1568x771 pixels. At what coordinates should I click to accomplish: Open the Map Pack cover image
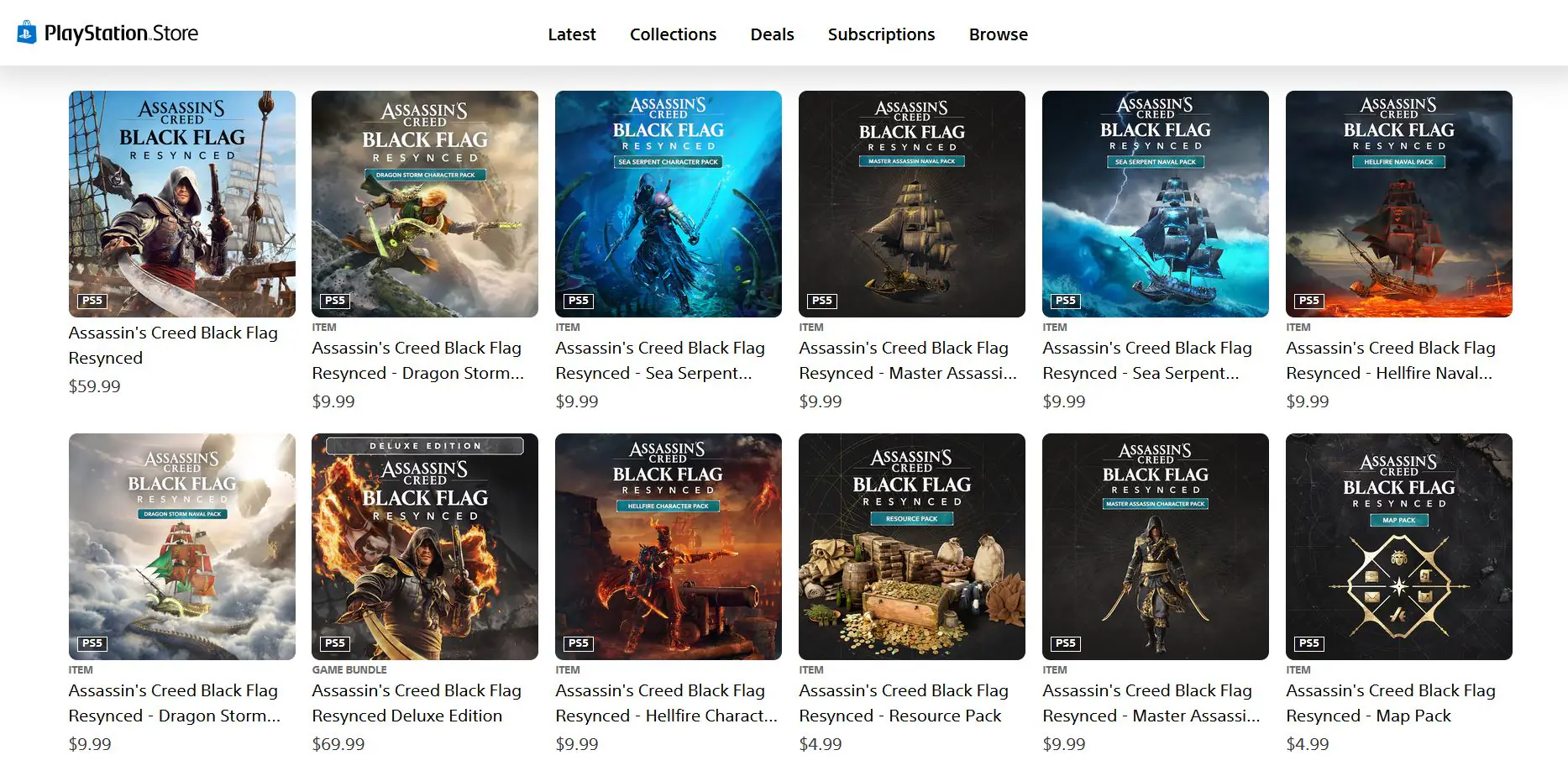pos(1399,547)
